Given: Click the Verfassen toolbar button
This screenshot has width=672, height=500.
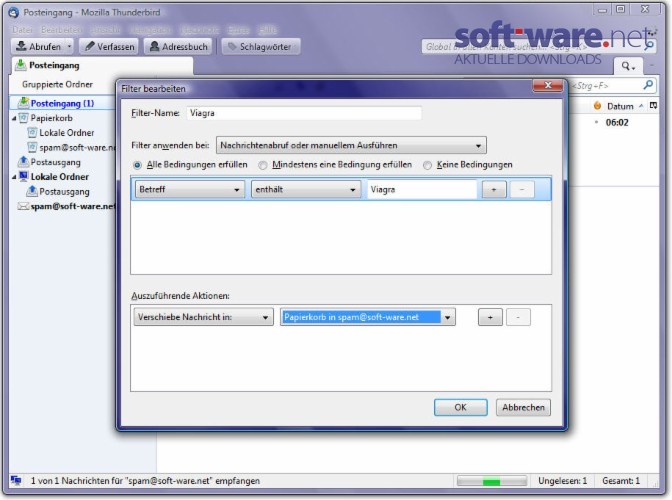Looking at the screenshot, I should coord(109,46).
